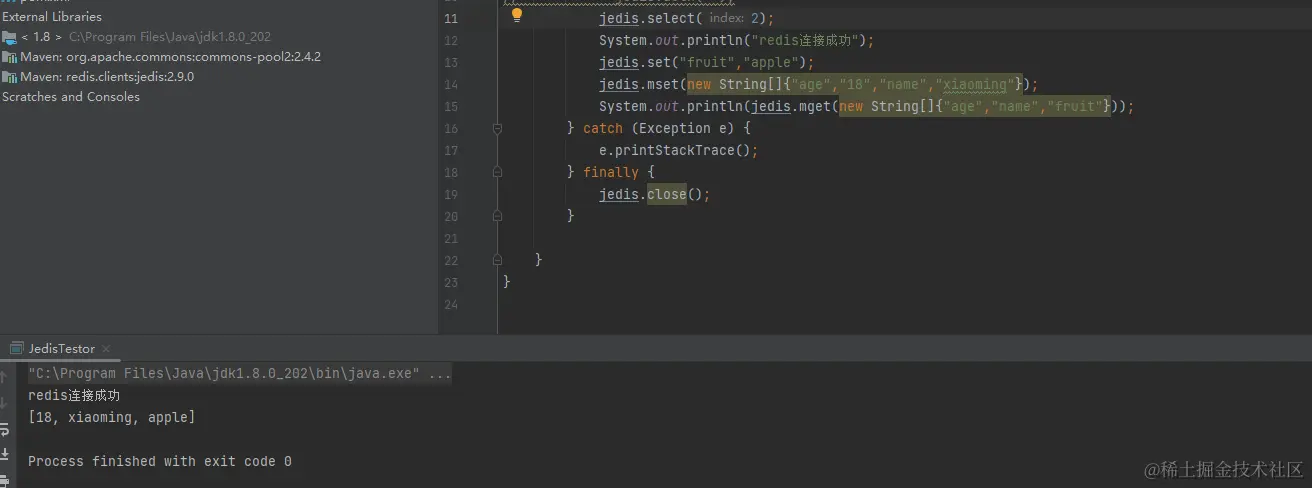Click the commons-pool2 Maven library icon

9,57
